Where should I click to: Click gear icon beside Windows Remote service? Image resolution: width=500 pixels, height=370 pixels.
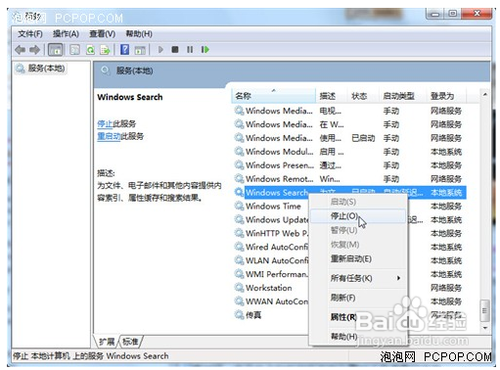[239, 179]
